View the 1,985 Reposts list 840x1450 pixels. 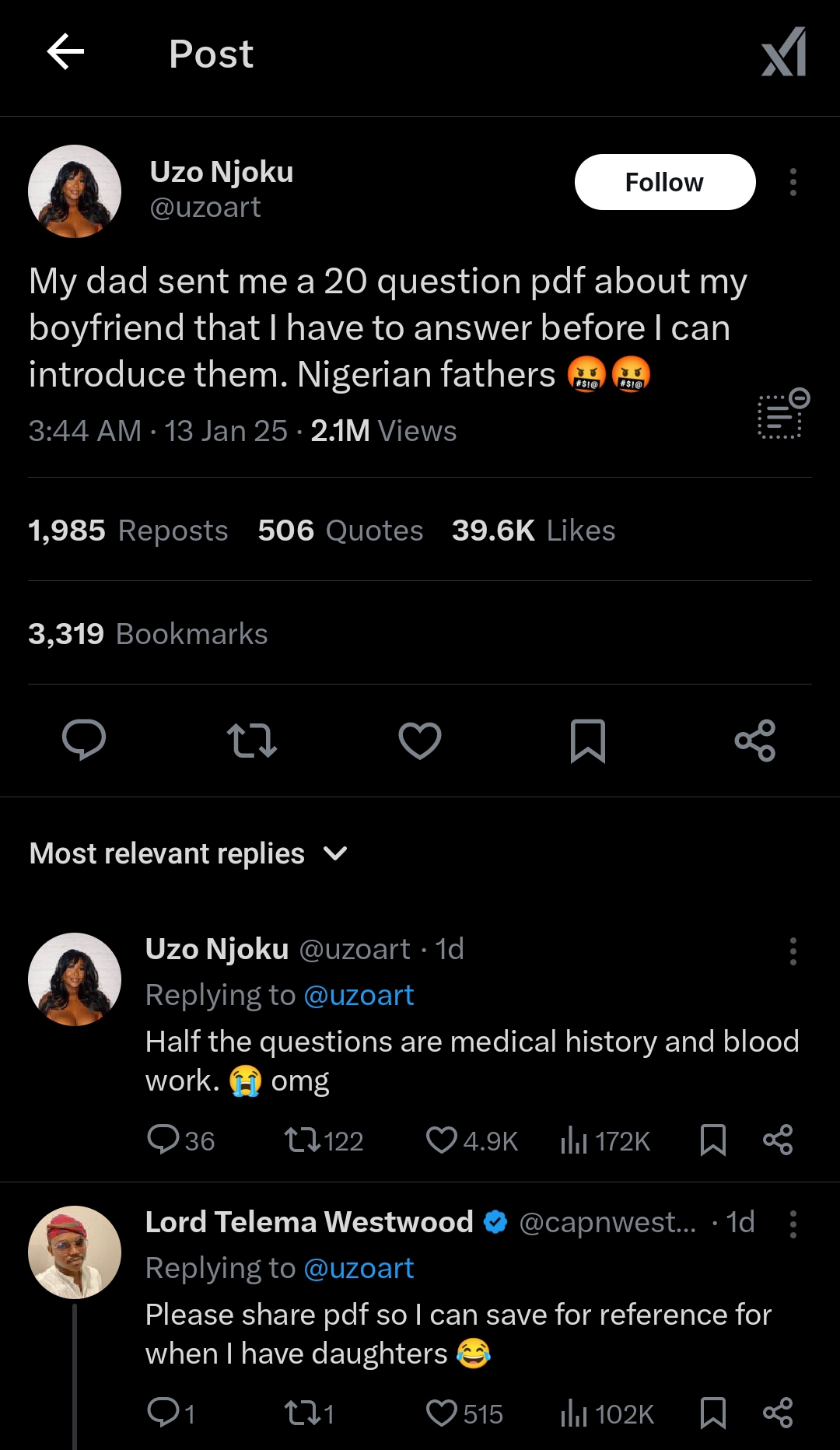[x=128, y=531]
